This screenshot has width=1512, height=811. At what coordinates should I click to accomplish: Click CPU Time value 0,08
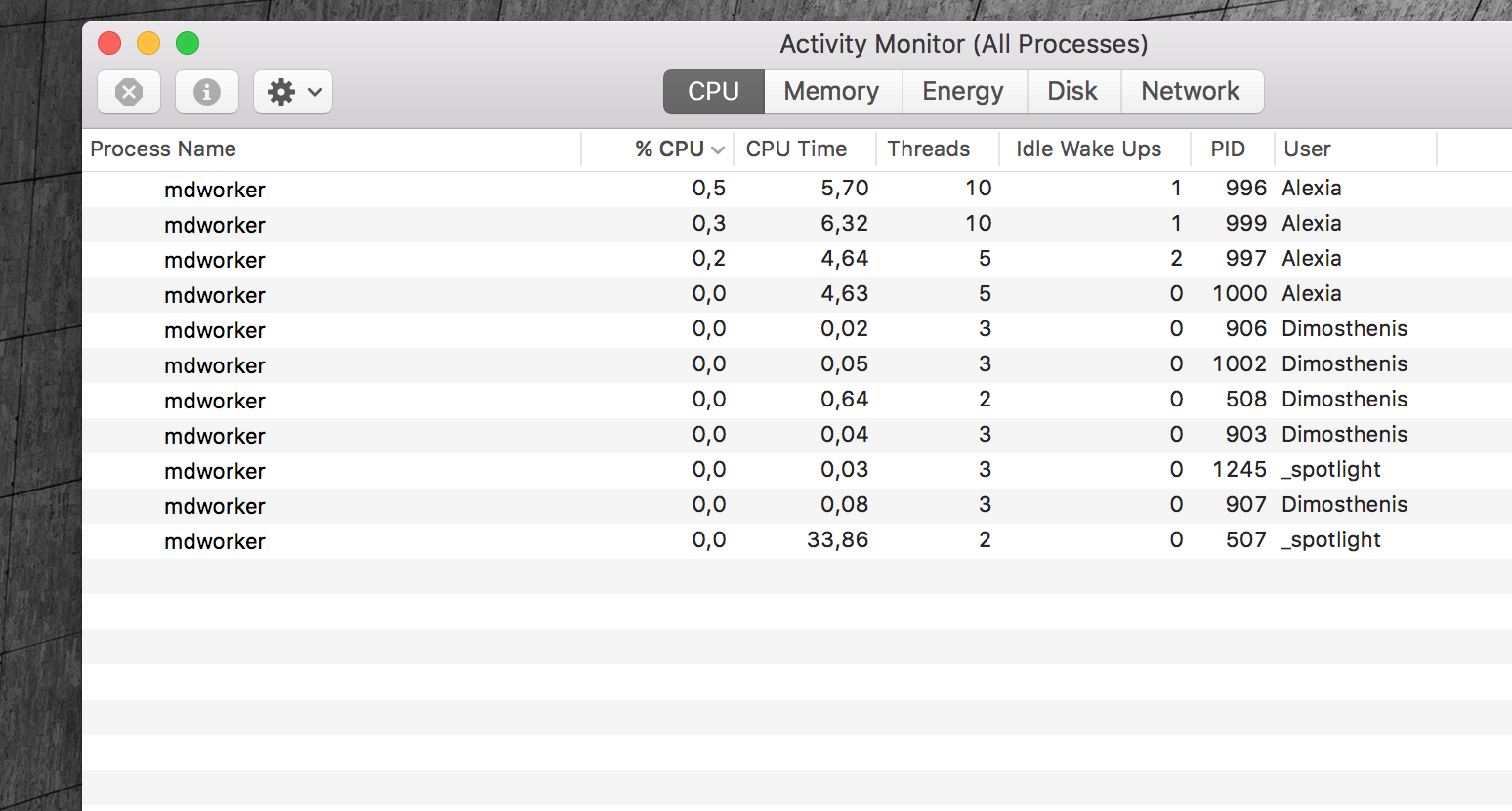[x=844, y=505]
